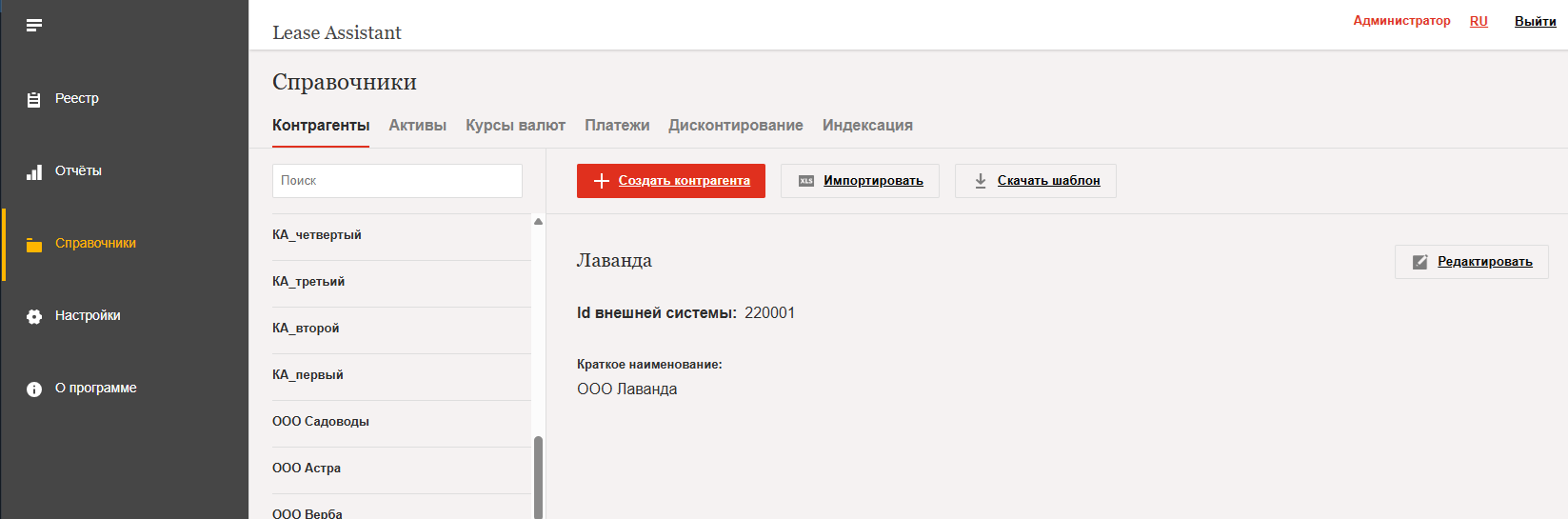This screenshot has width=1568, height=519.
Task: Select the Индексация tab
Action: tap(867, 126)
